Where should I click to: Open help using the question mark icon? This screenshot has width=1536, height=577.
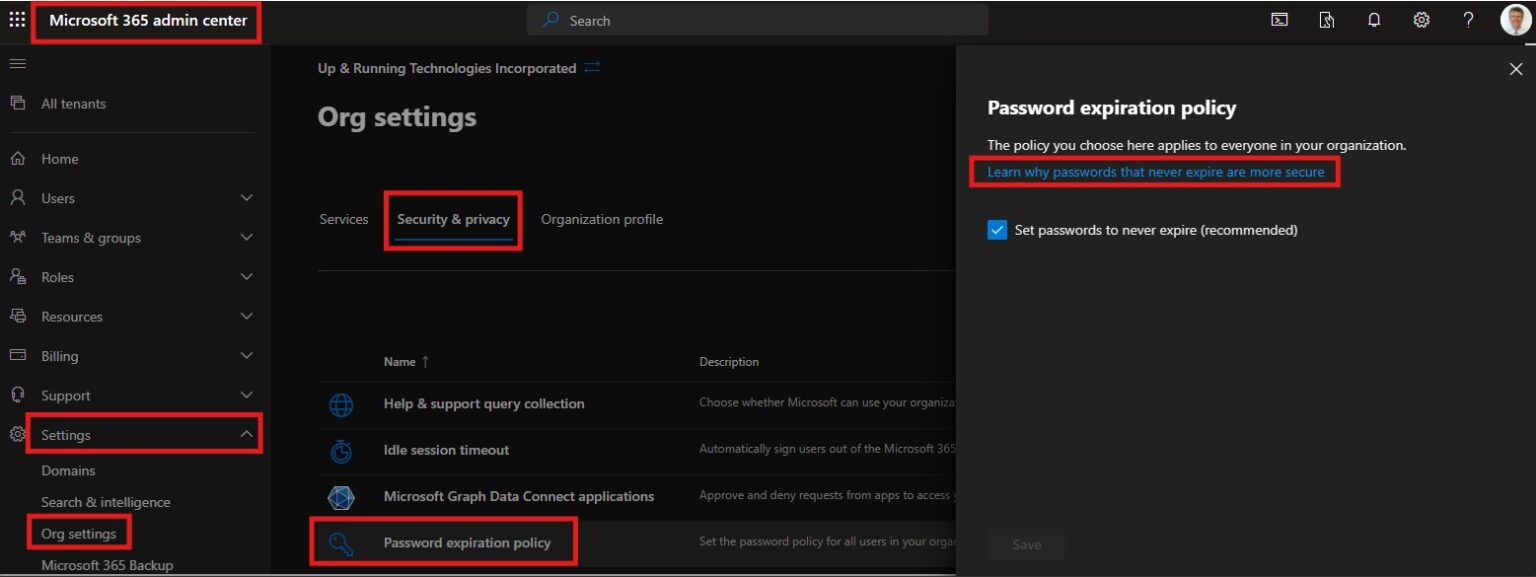pos(1468,19)
